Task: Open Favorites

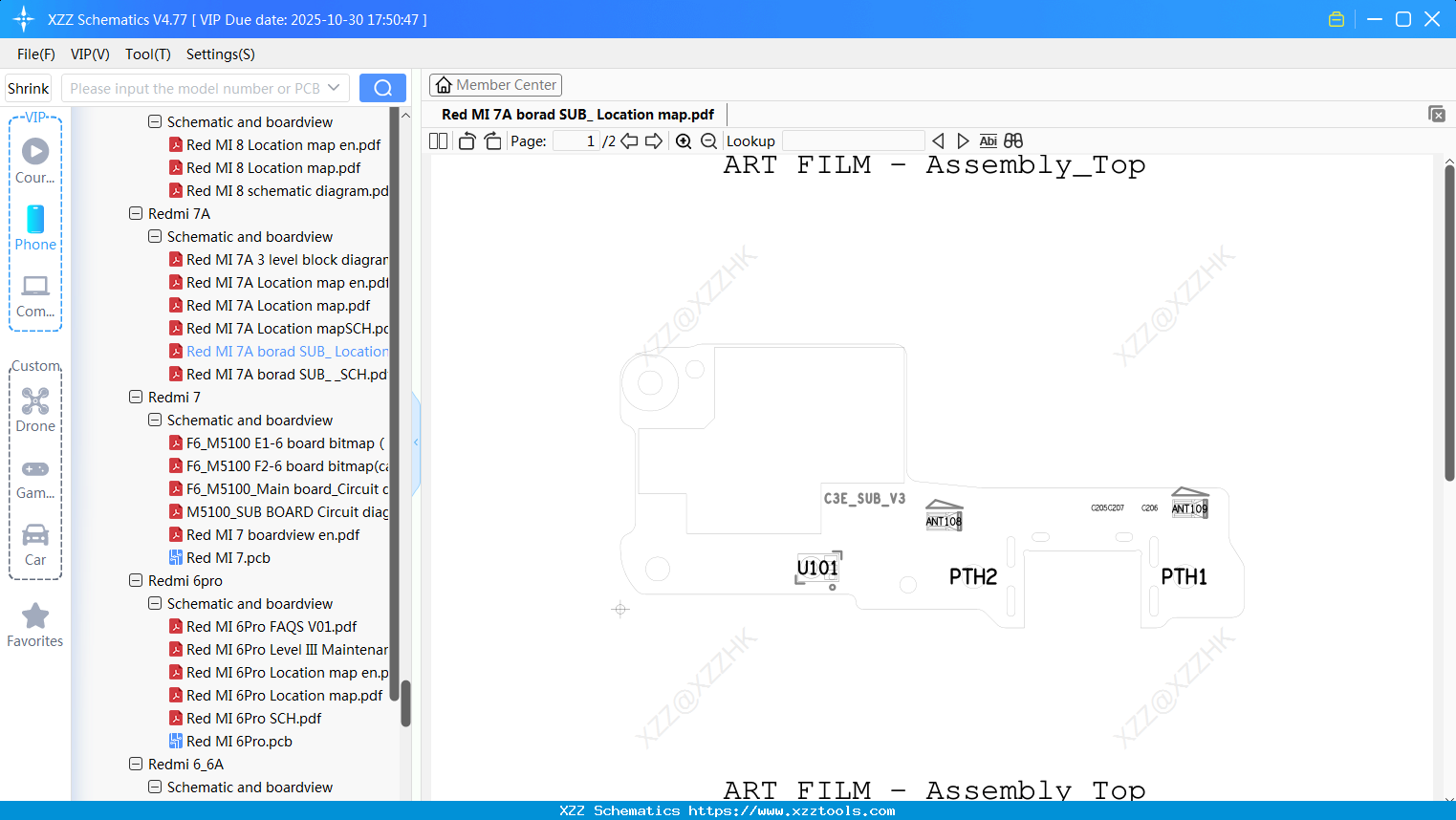Action: pos(35,625)
